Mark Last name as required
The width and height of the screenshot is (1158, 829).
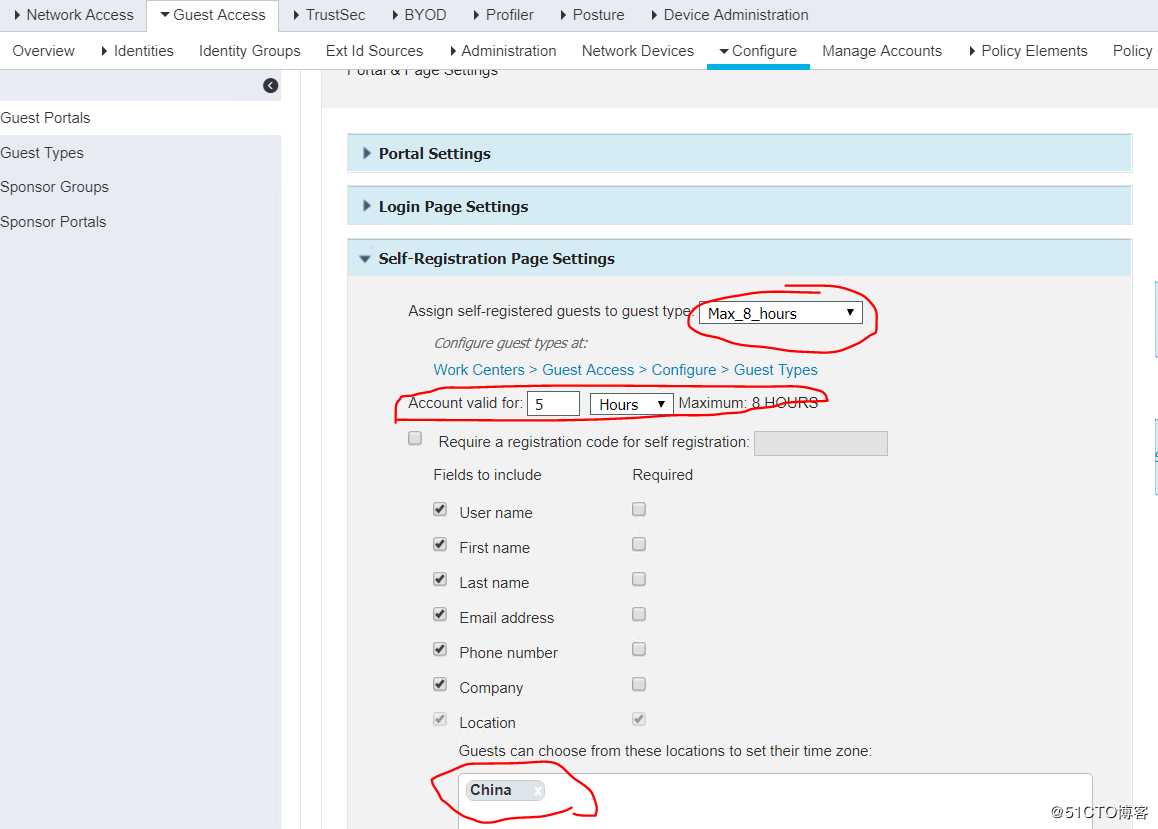click(639, 579)
